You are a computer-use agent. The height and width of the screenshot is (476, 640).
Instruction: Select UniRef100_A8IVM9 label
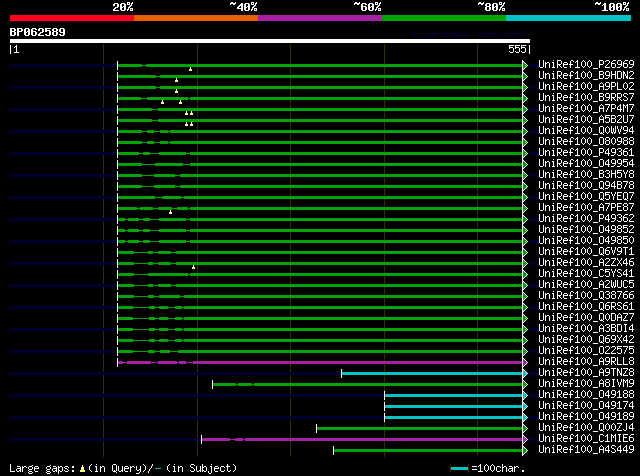point(586,384)
